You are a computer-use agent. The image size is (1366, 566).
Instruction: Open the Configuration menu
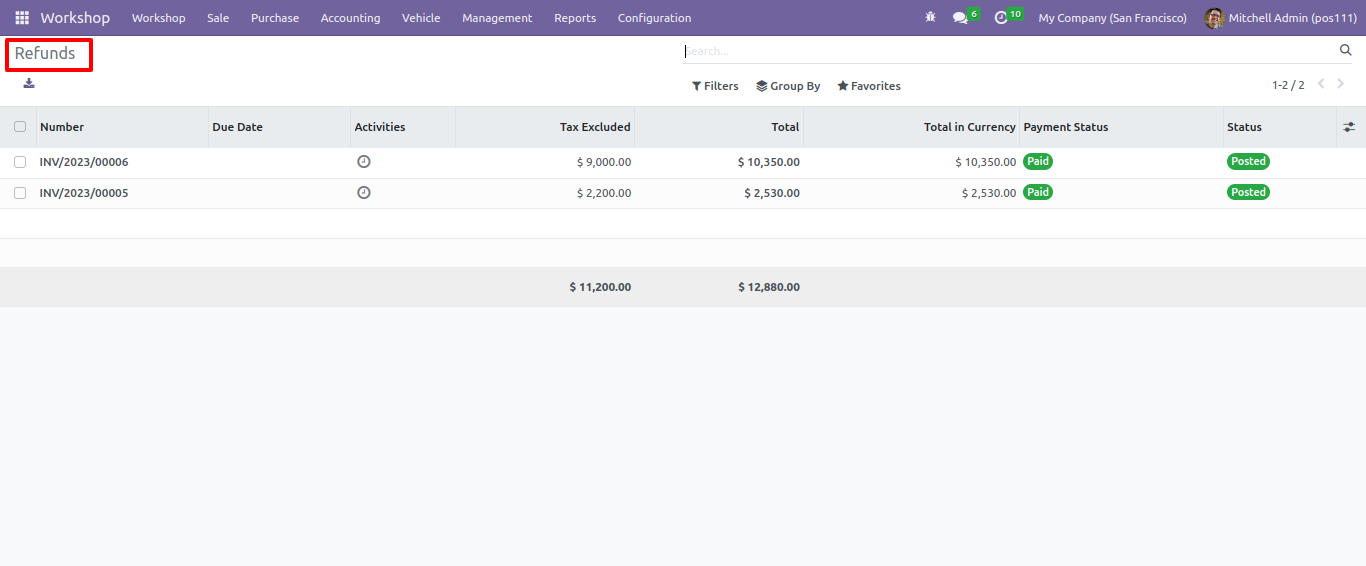(x=654, y=18)
